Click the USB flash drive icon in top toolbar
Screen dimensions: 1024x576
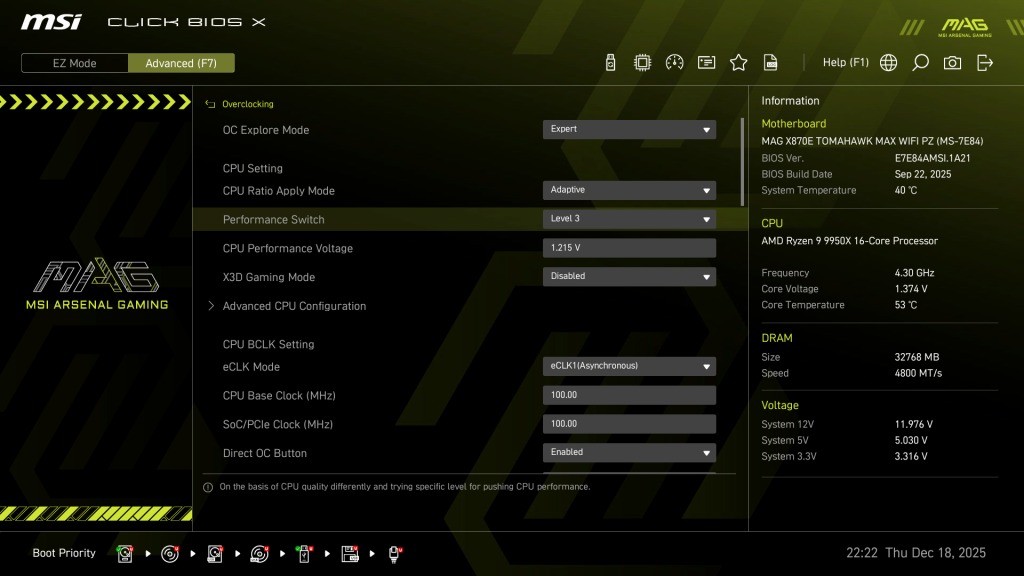[611, 63]
